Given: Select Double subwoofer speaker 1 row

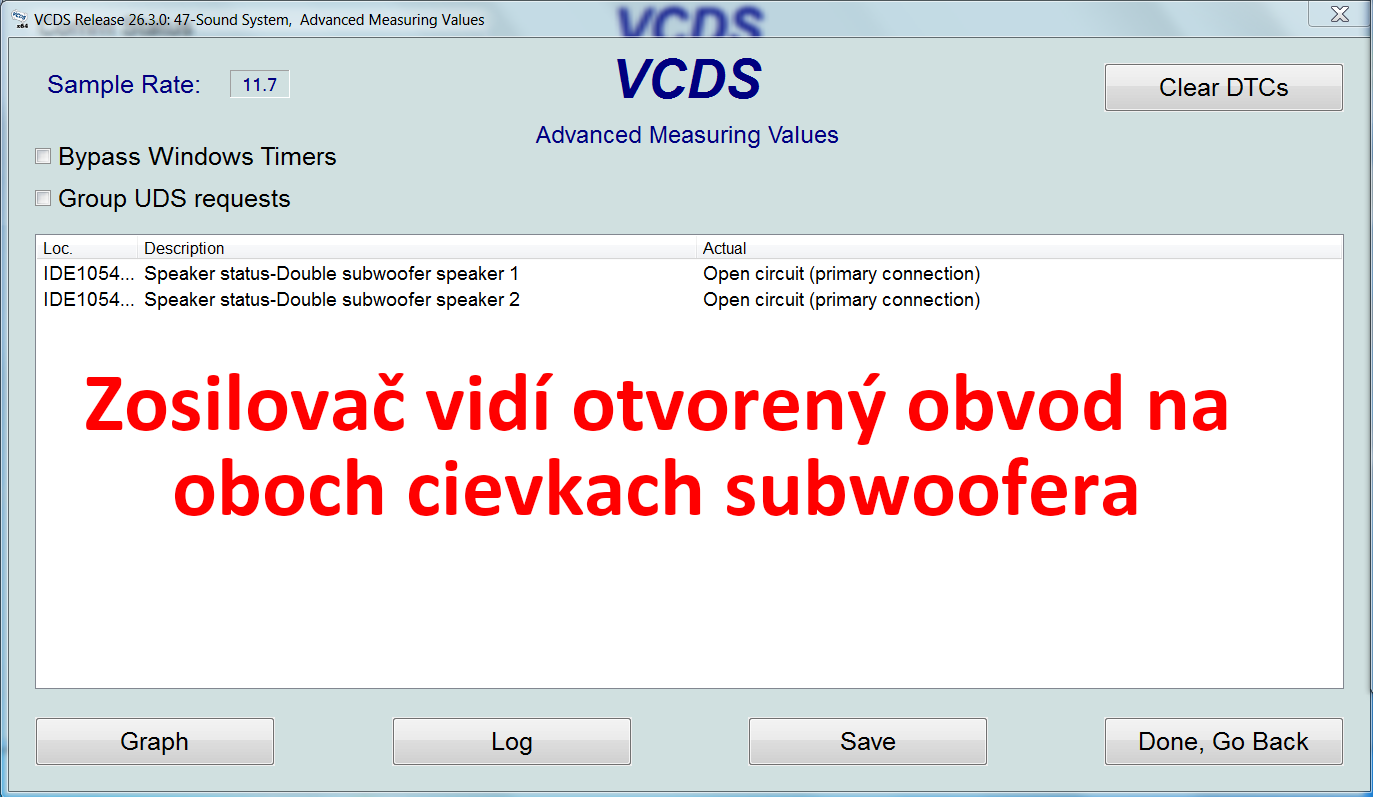Looking at the screenshot, I should click(x=689, y=274).
